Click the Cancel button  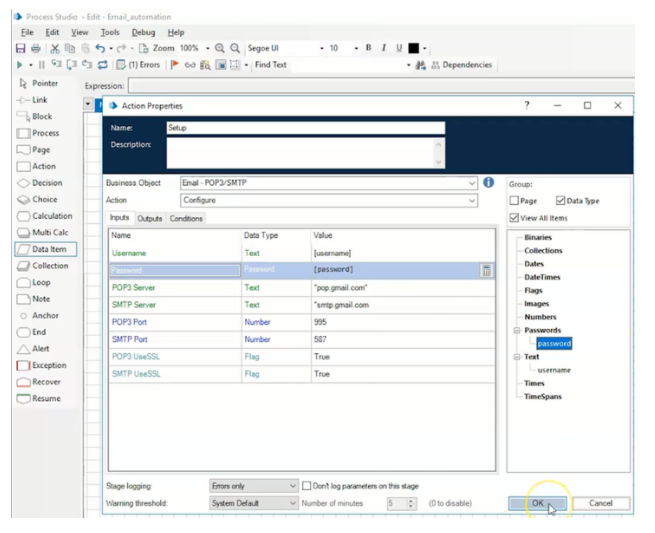click(x=601, y=503)
